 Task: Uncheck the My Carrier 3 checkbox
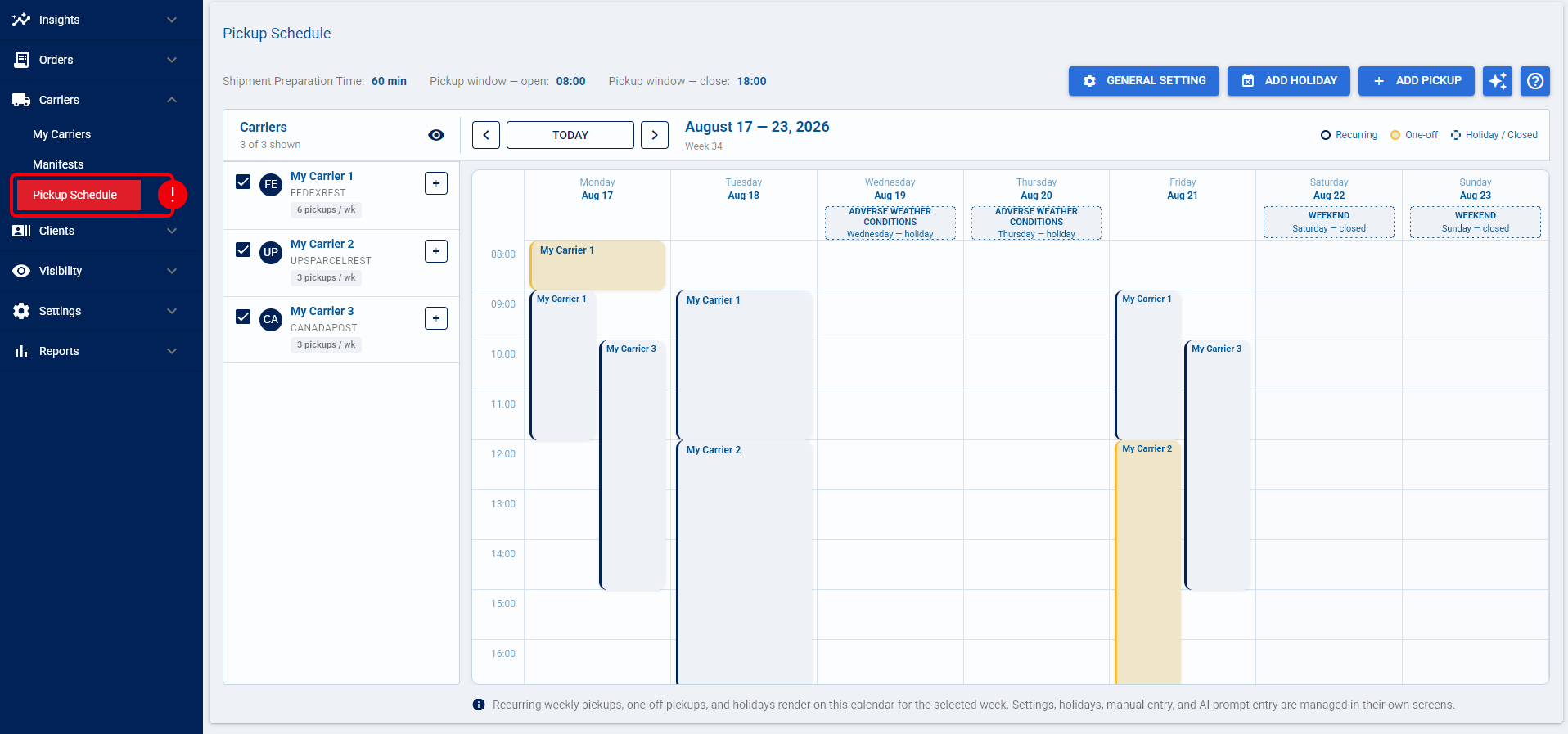tap(243, 317)
